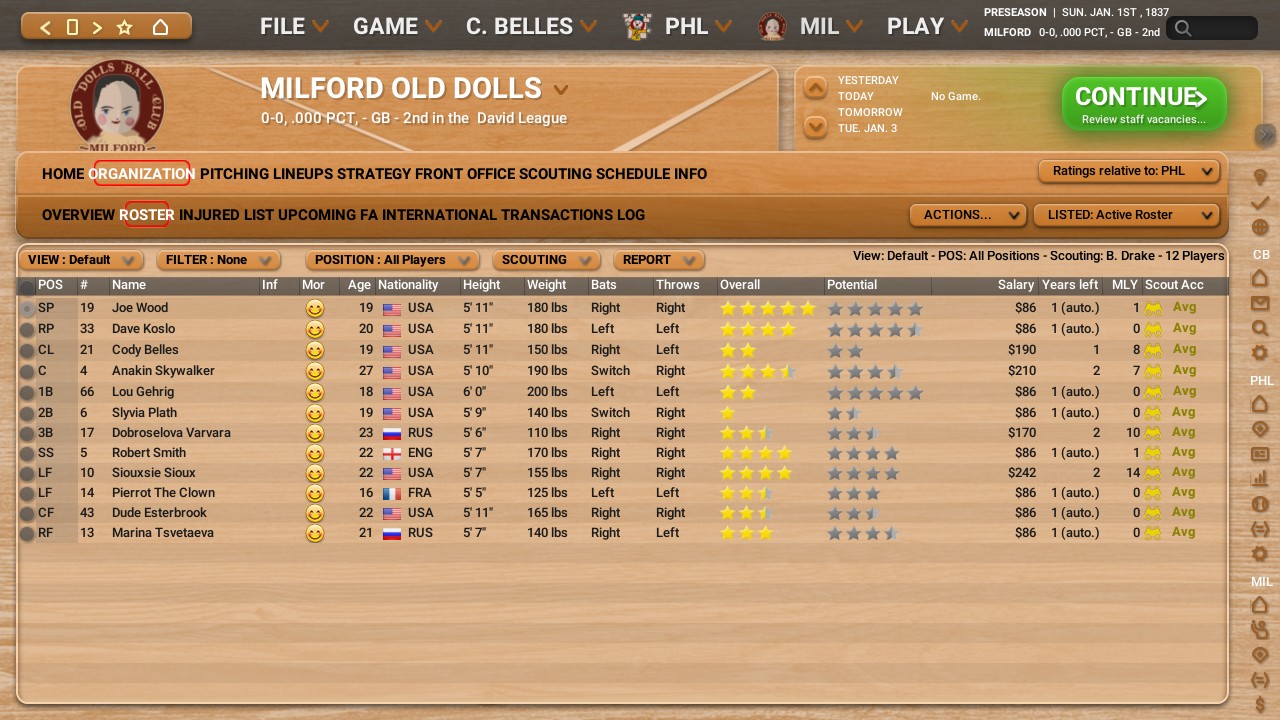This screenshot has height=720, width=1280.
Task: Click the home icon in top navigation
Action: (x=160, y=27)
